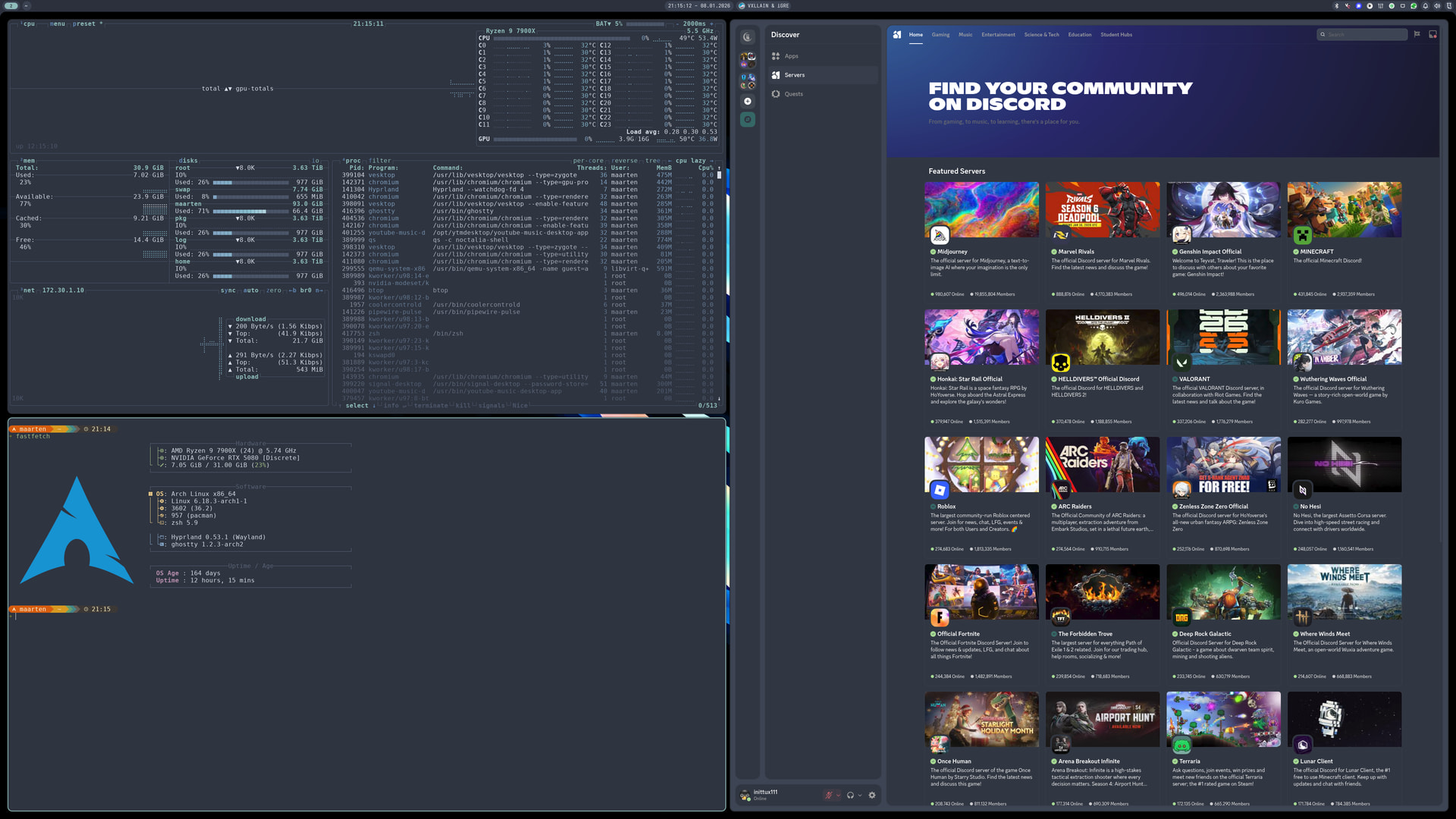Select the Discover compass icon in server rail
The width and height of the screenshot is (1456, 819).
tap(748, 119)
